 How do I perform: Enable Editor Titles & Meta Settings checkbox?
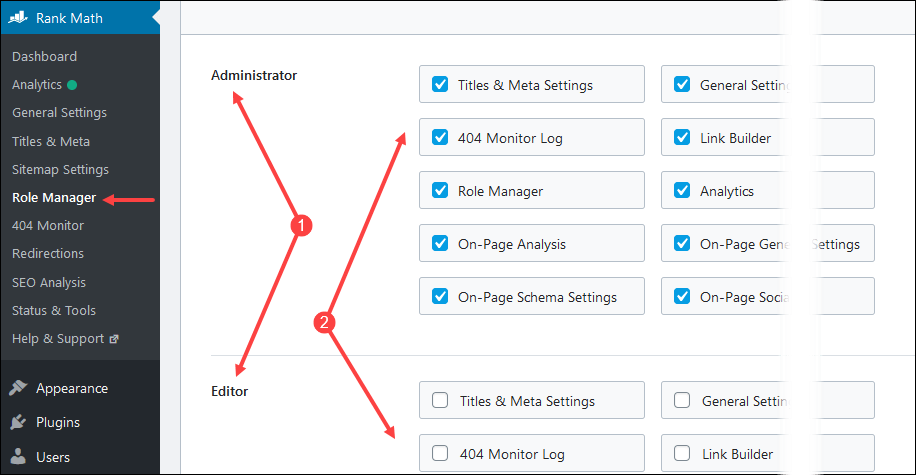point(440,401)
